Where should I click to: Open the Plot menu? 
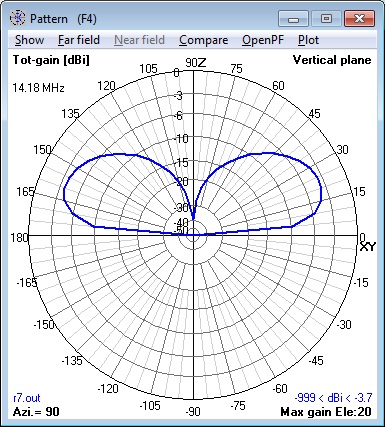(x=308, y=40)
